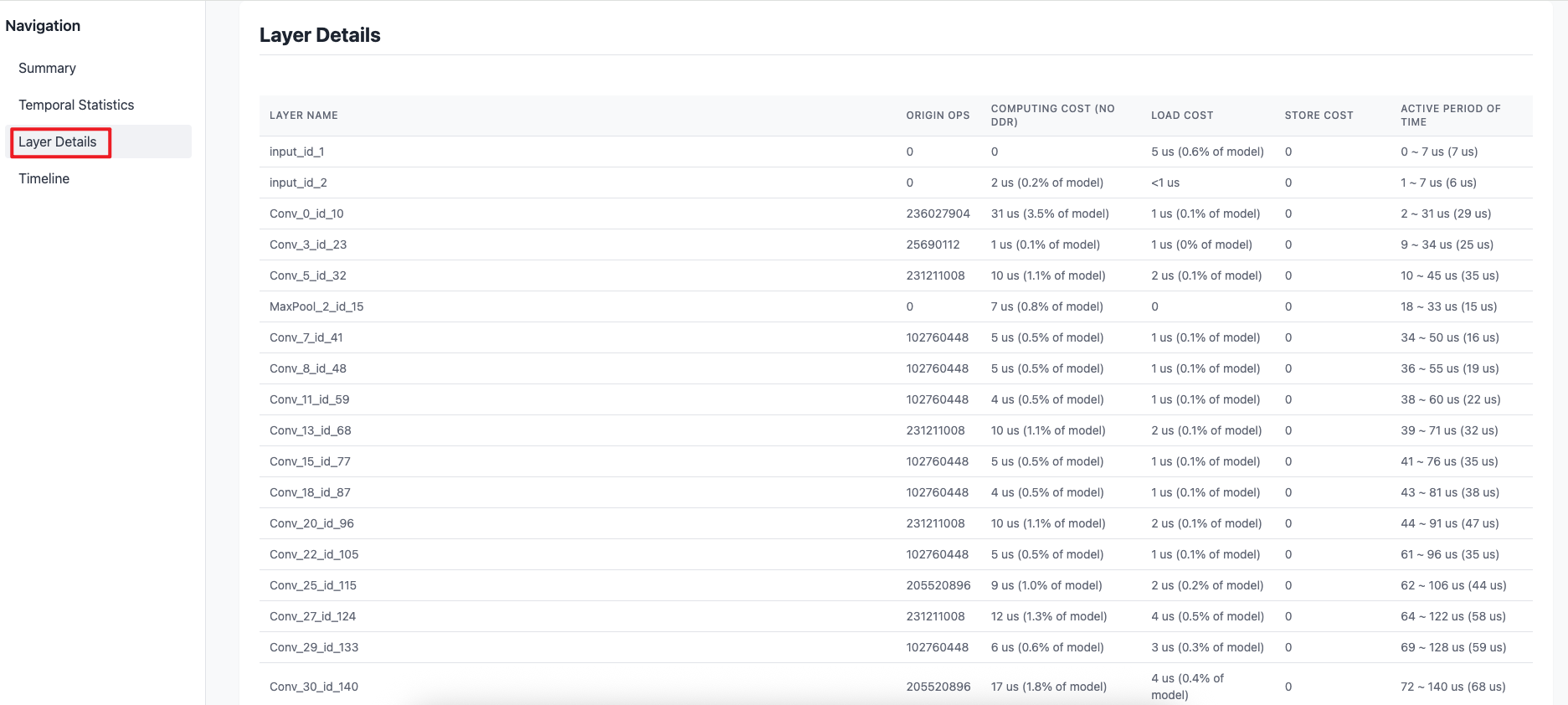Click the Store Cost column header
Image resolution: width=1568 pixels, height=705 pixels.
point(1319,116)
